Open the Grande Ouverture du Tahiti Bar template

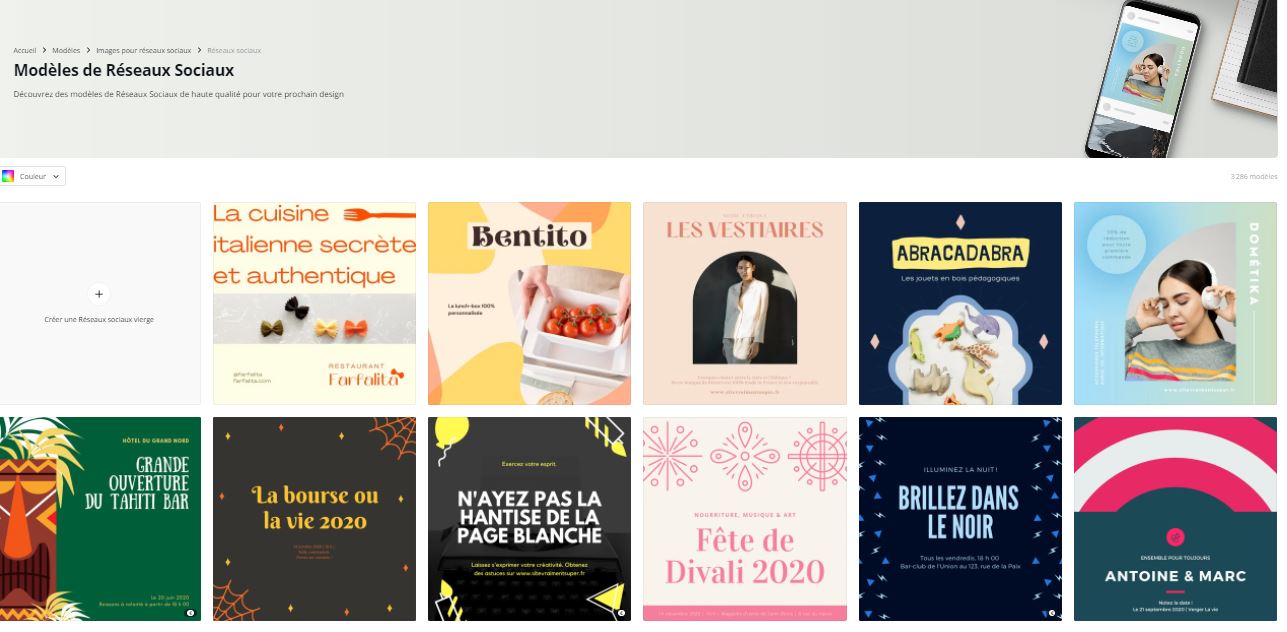100,519
